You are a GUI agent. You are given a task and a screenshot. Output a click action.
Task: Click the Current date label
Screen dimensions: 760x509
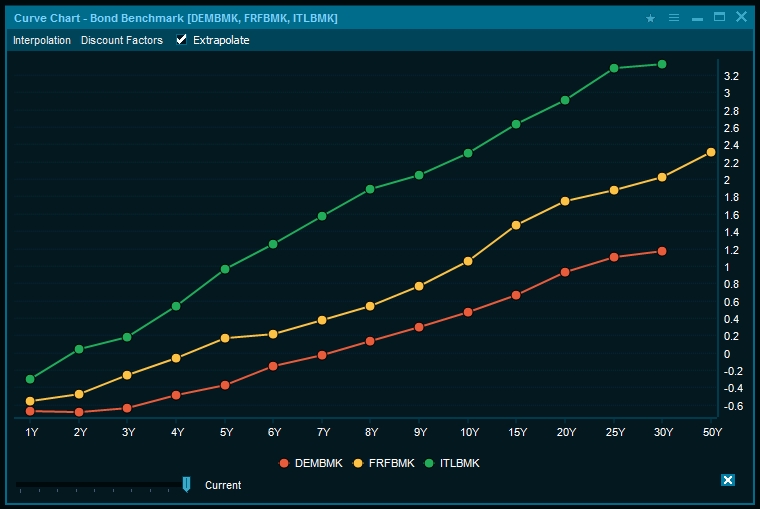pos(223,485)
